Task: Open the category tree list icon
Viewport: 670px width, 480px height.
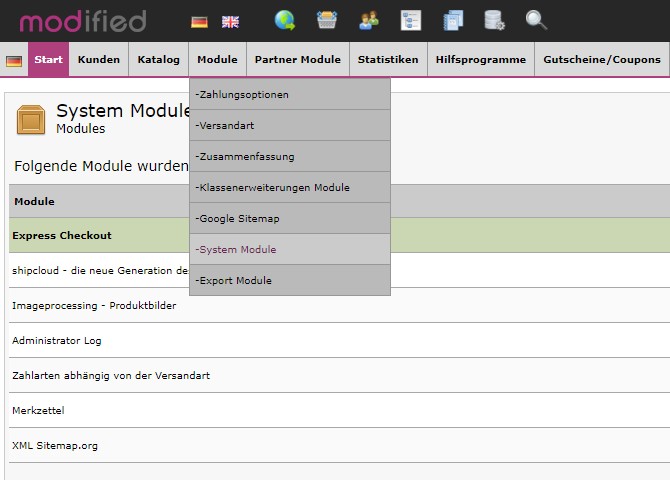Action: click(411, 21)
